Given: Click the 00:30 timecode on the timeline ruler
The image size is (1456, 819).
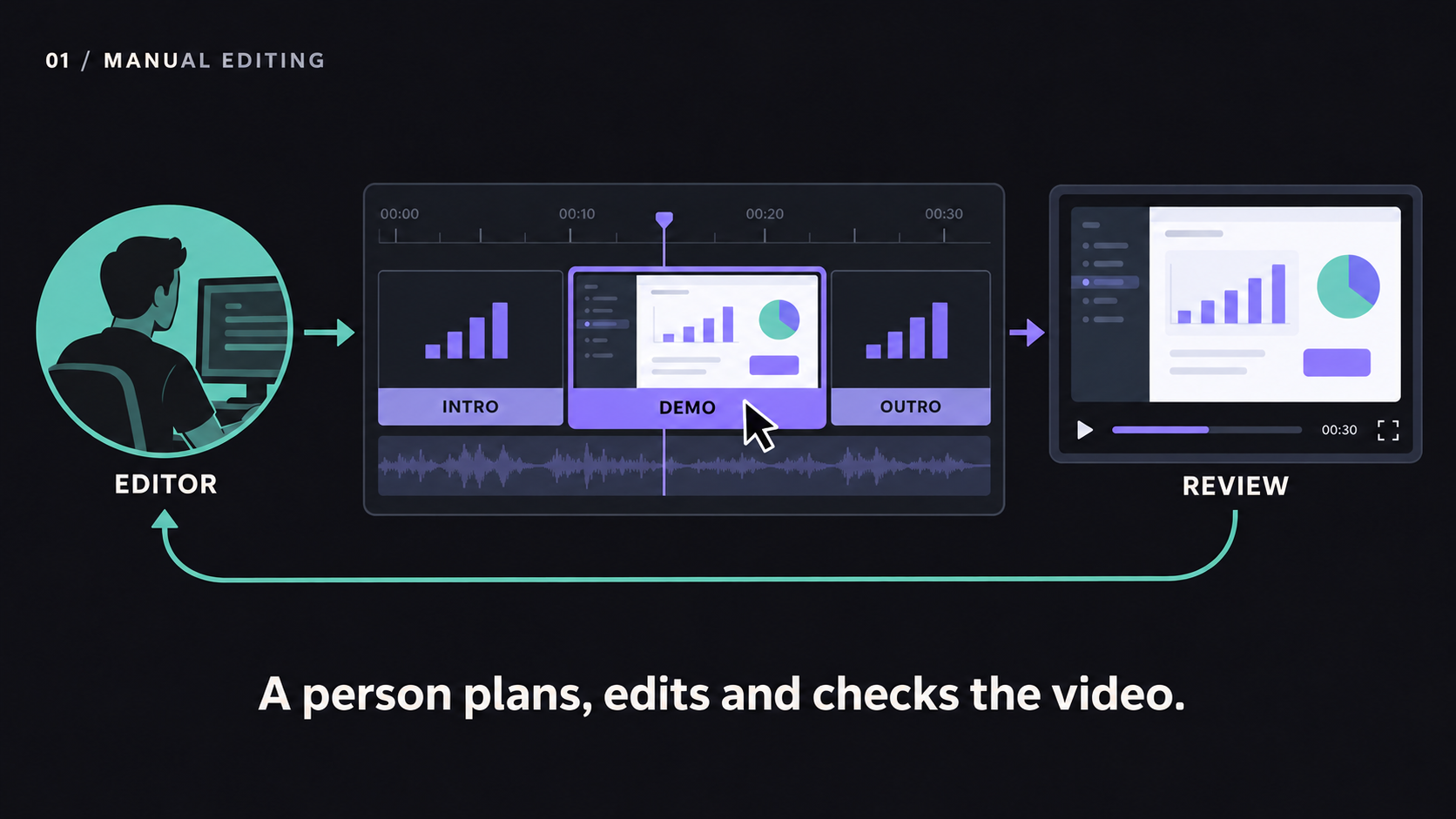Looking at the screenshot, I should tap(944, 214).
